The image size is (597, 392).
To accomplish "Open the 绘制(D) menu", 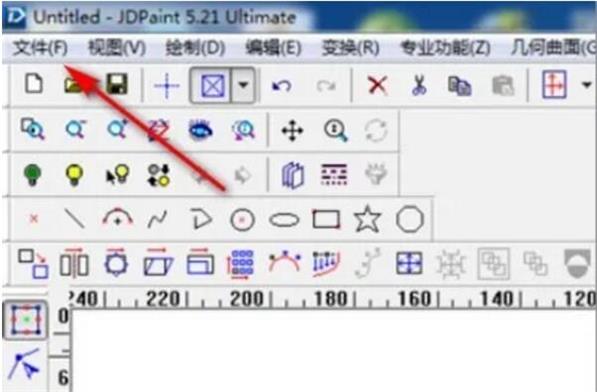I will click(x=195, y=48).
